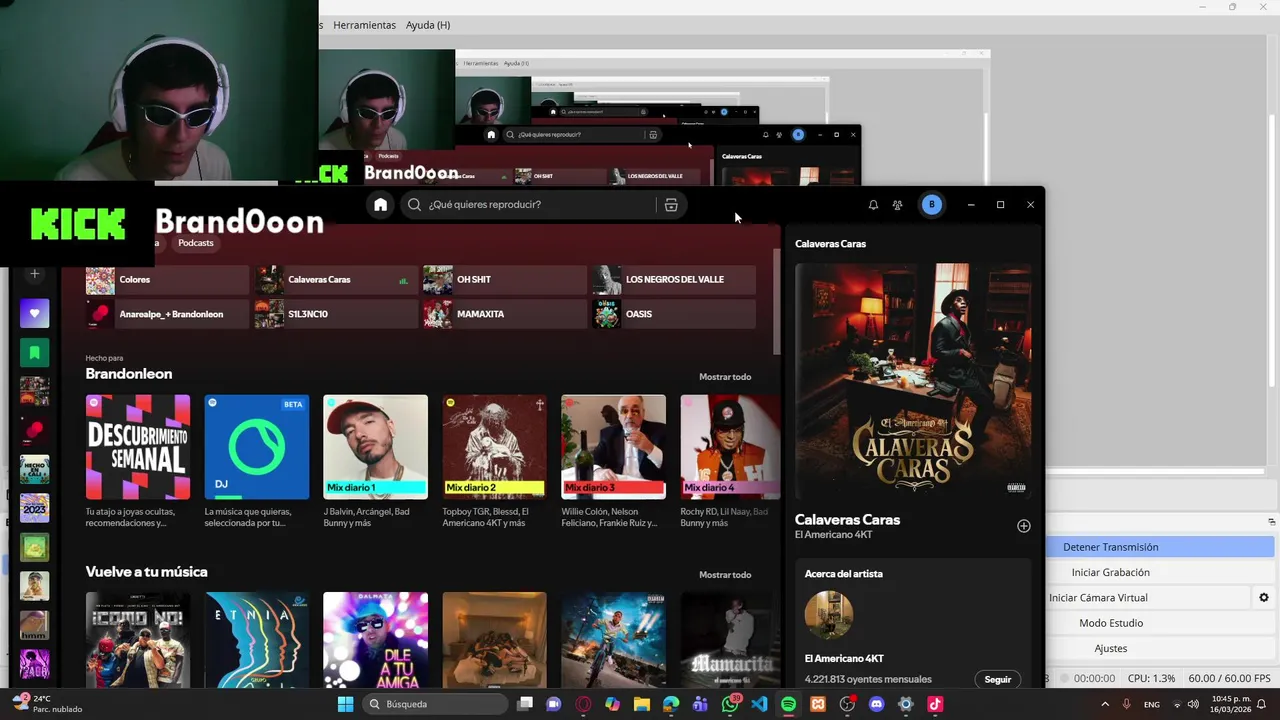Switch to Spotify via its taskbar icon

point(788,704)
